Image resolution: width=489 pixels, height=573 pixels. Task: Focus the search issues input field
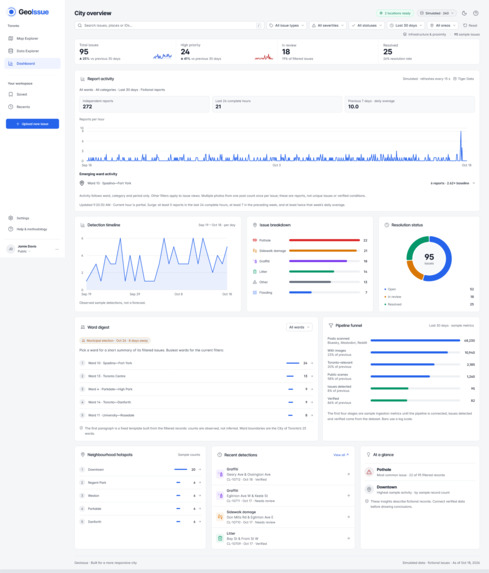point(169,26)
